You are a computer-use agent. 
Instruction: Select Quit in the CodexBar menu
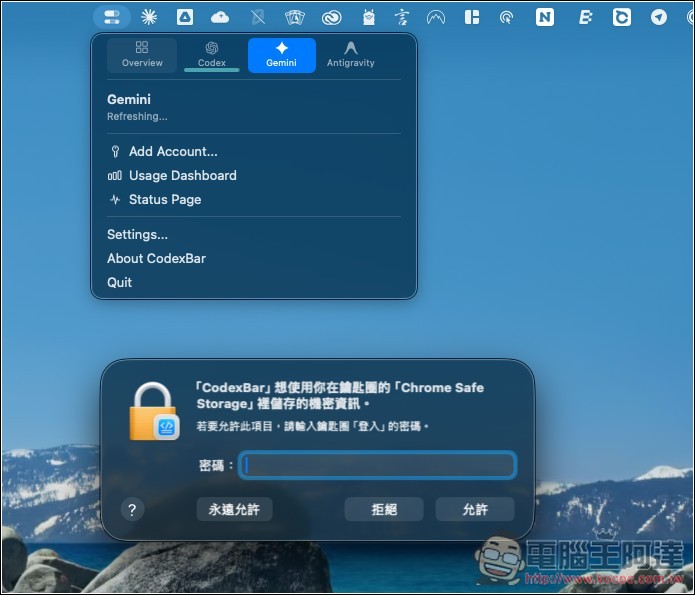tap(119, 282)
